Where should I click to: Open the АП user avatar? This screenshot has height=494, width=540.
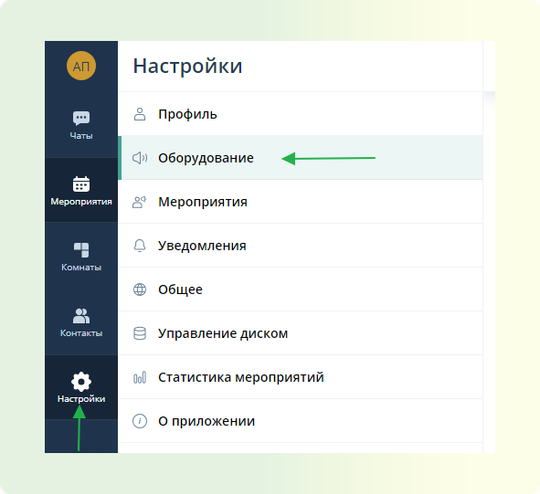coord(81,66)
